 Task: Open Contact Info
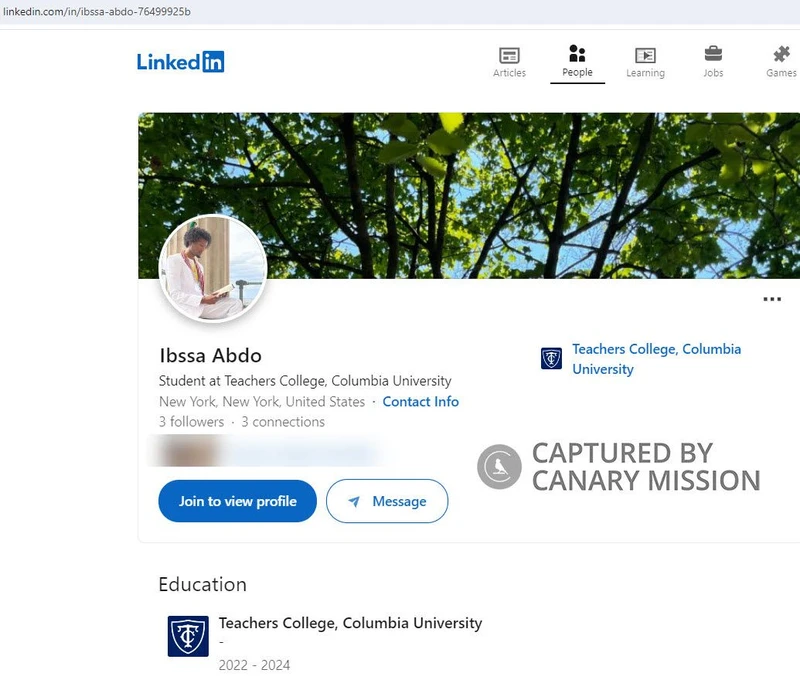pyautogui.click(x=420, y=401)
